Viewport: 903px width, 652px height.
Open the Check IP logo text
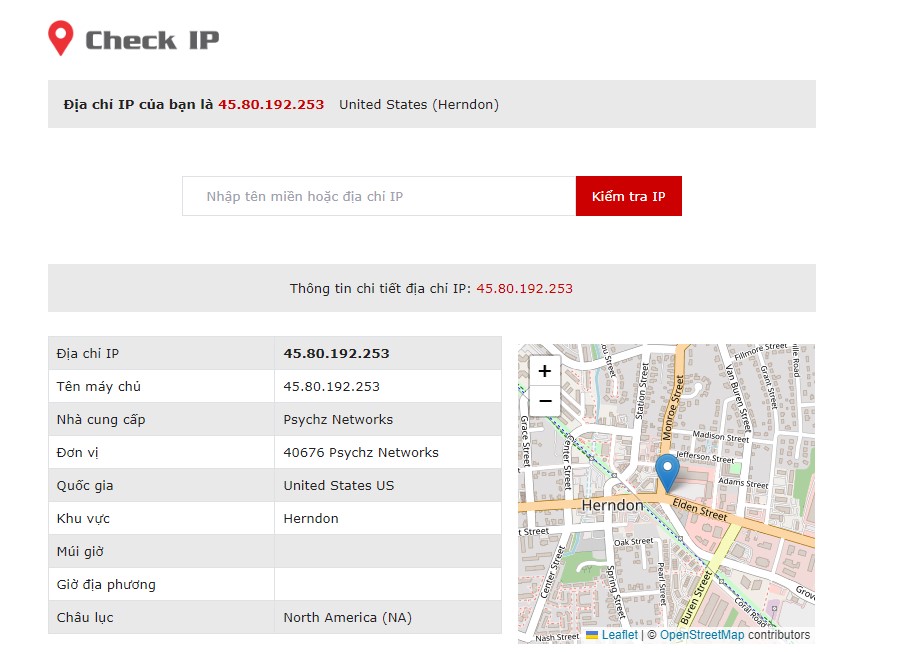(x=152, y=40)
